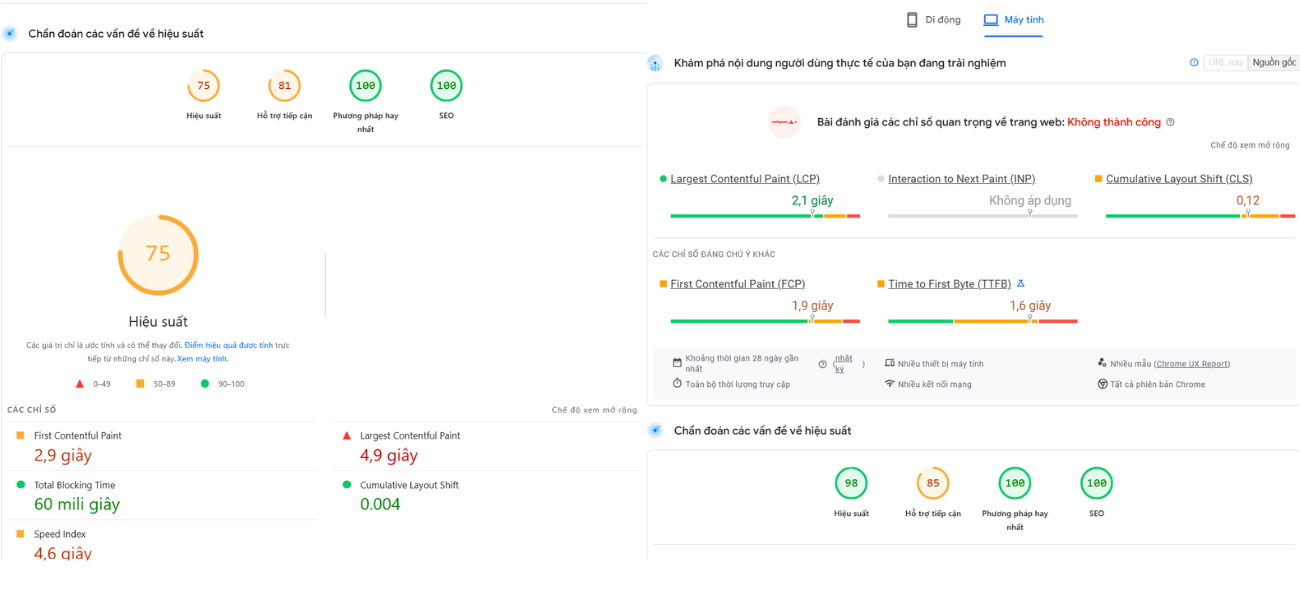Click the green dot next to Total Blocking Time
The height and width of the screenshot is (597, 1300).
click(x=21, y=484)
